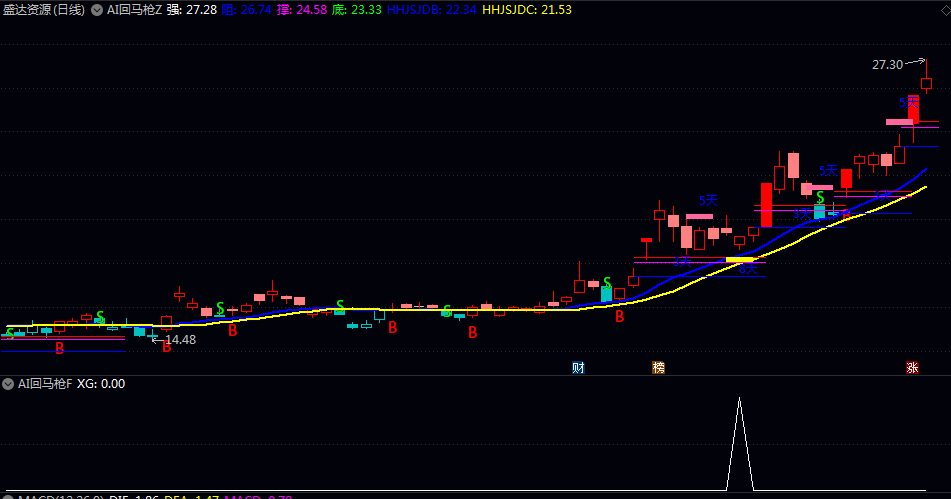951x499 pixels.
Task: Click the 撑: 24.58 support value
Action: tap(301, 10)
